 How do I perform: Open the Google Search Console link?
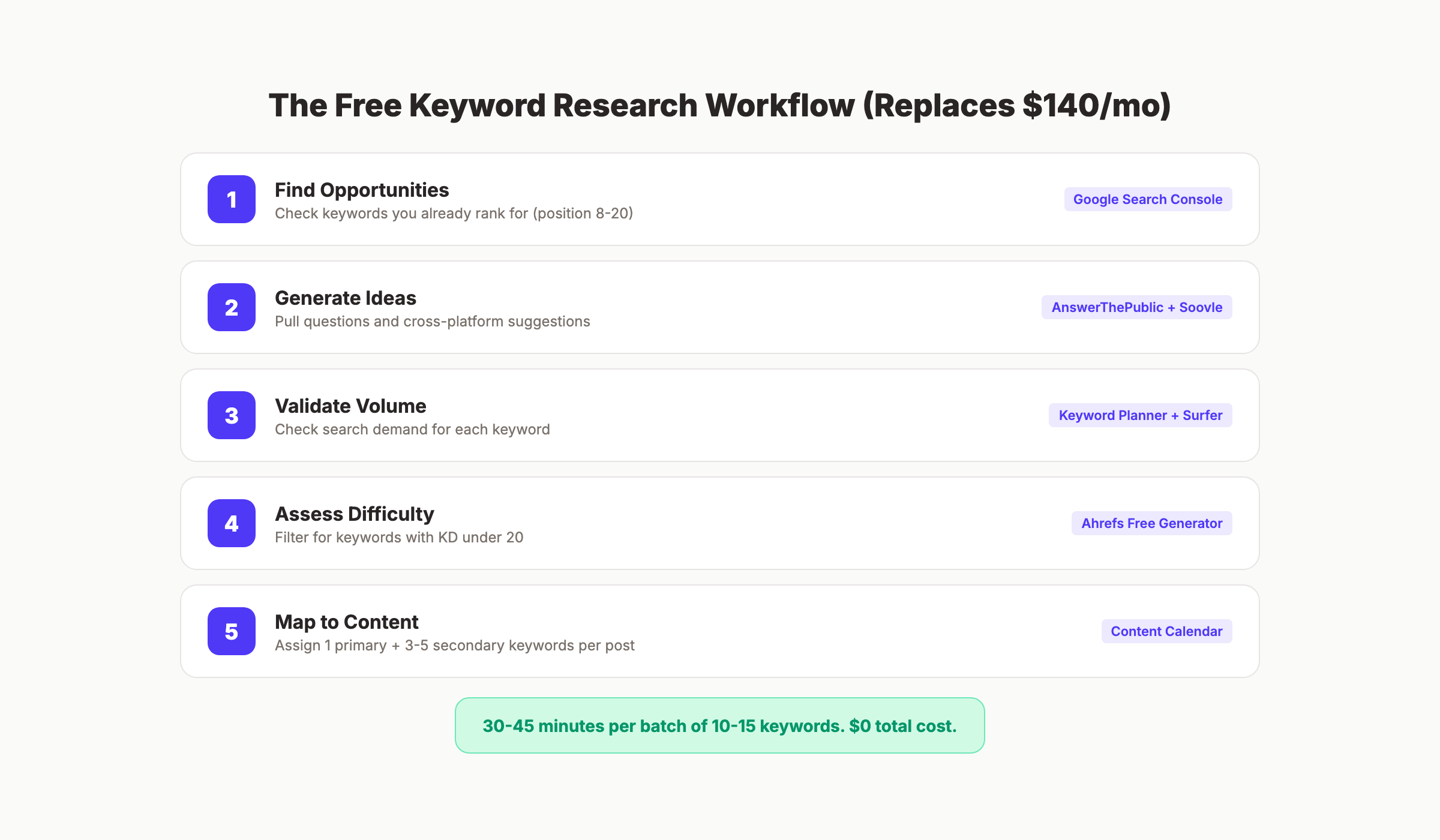(x=1147, y=199)
